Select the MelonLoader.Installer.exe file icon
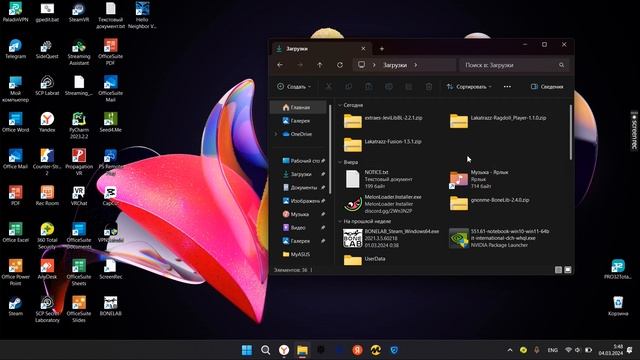This screenshot has width=640, height=360. pos(353,204)
